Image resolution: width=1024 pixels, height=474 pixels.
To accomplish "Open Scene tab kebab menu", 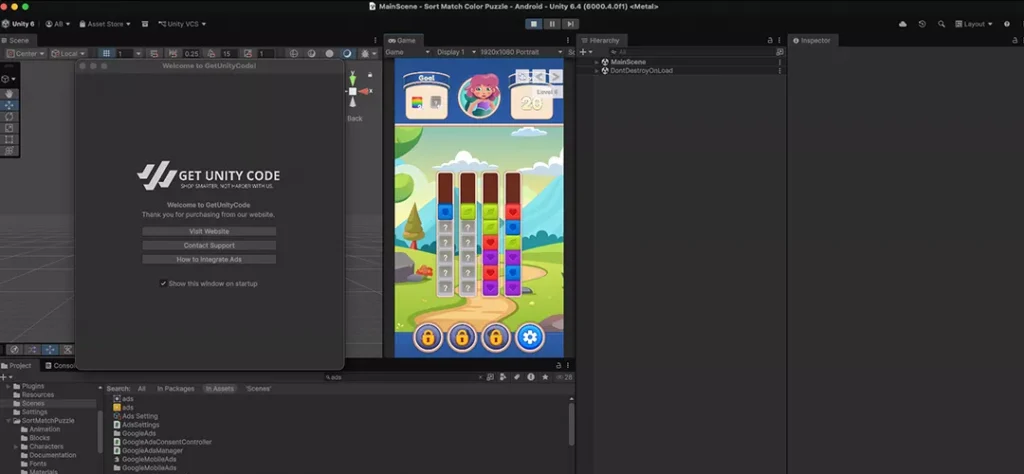I will tap(375, 40).
